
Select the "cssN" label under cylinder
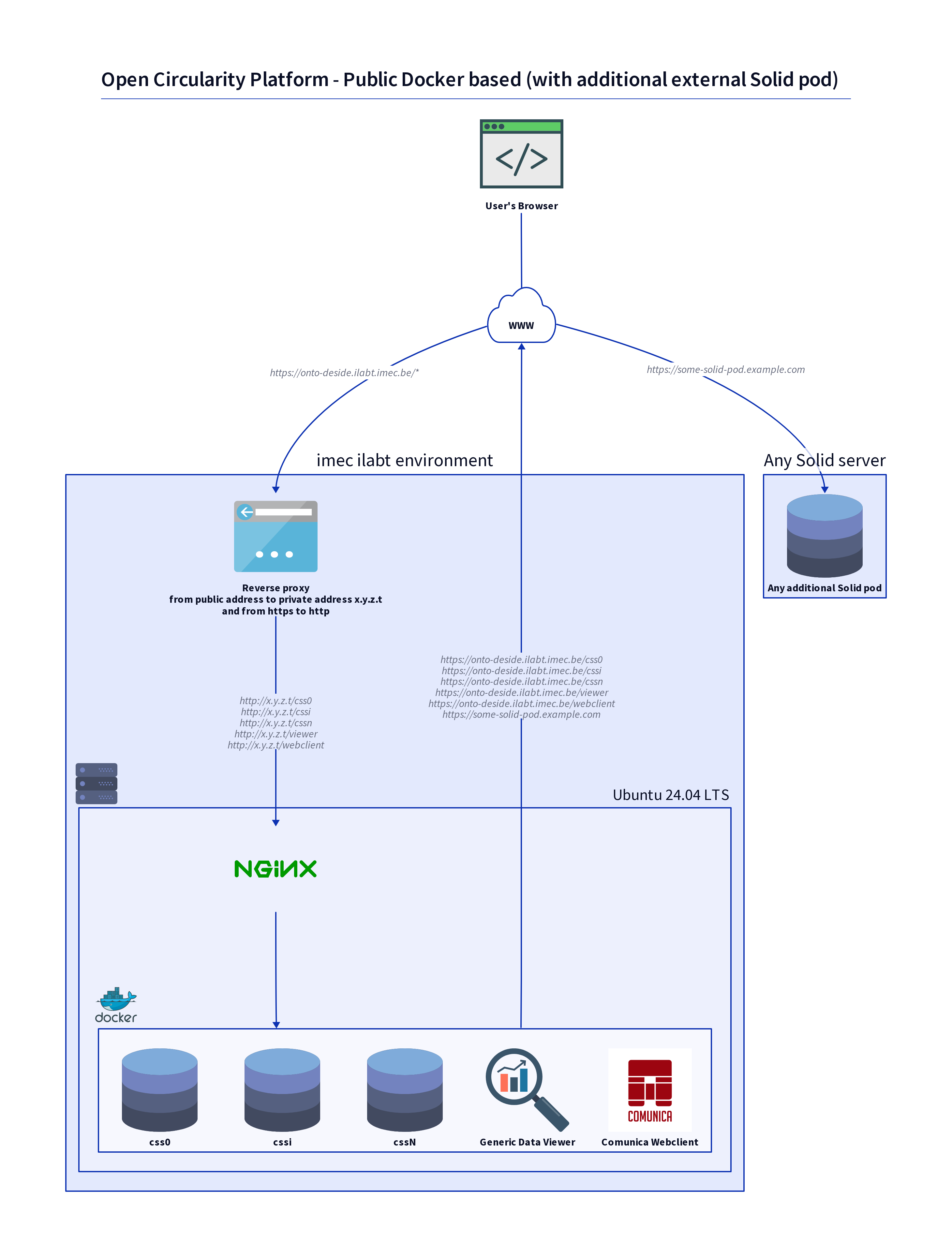[405, 1142]
